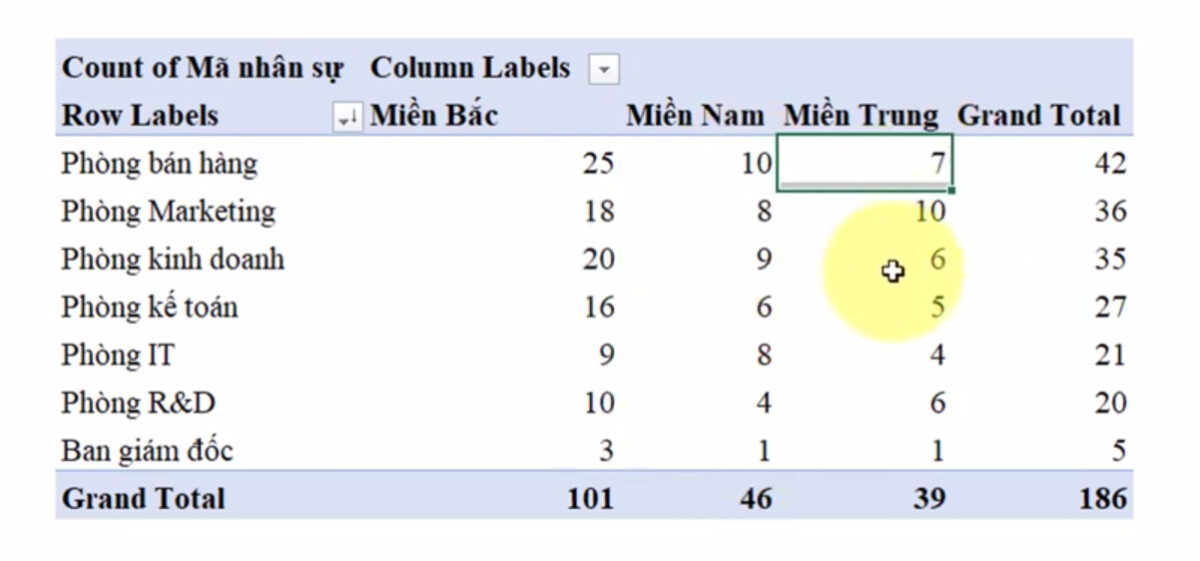
Task: Click Phòng R&D grand total 20
Action: pyautogui.click(x=1109, y=403)
